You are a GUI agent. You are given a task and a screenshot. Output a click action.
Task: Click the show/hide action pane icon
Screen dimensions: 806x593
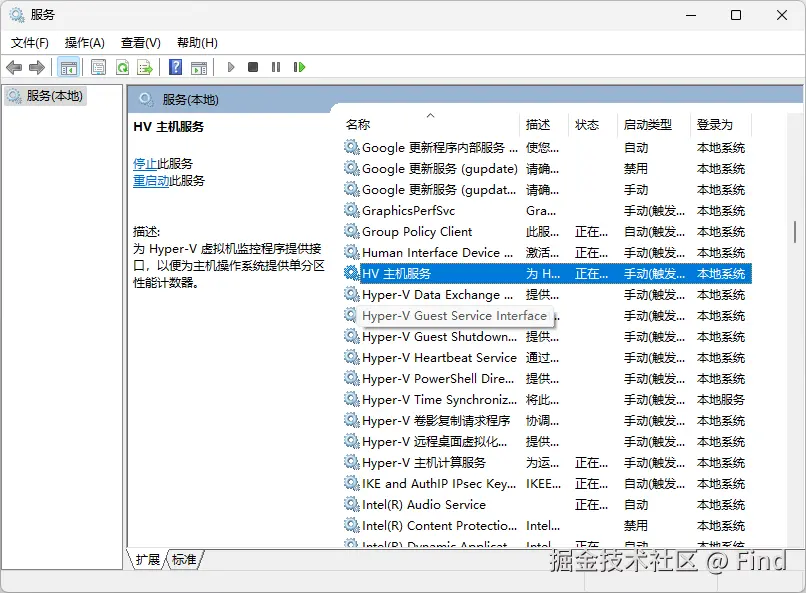(x=199, y=67)
